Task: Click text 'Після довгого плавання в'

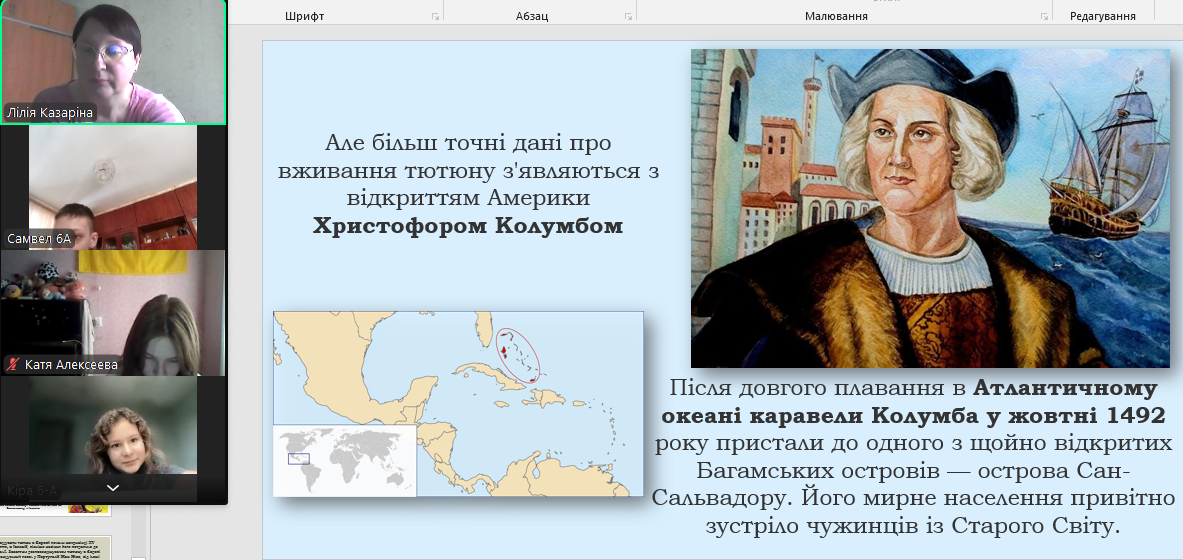Action: click(817, 389)
